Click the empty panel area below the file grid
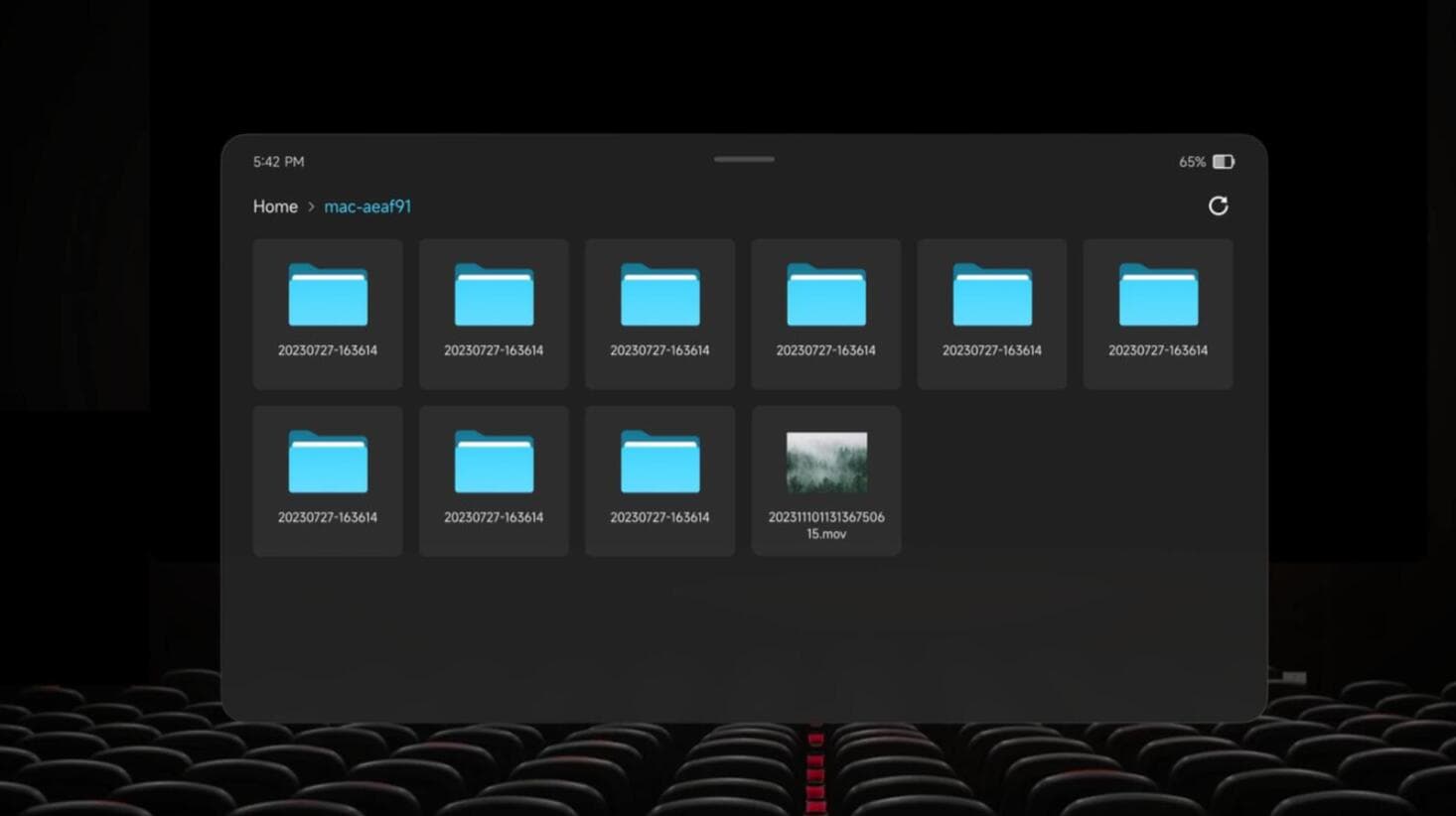 click(x=744, y=635)
